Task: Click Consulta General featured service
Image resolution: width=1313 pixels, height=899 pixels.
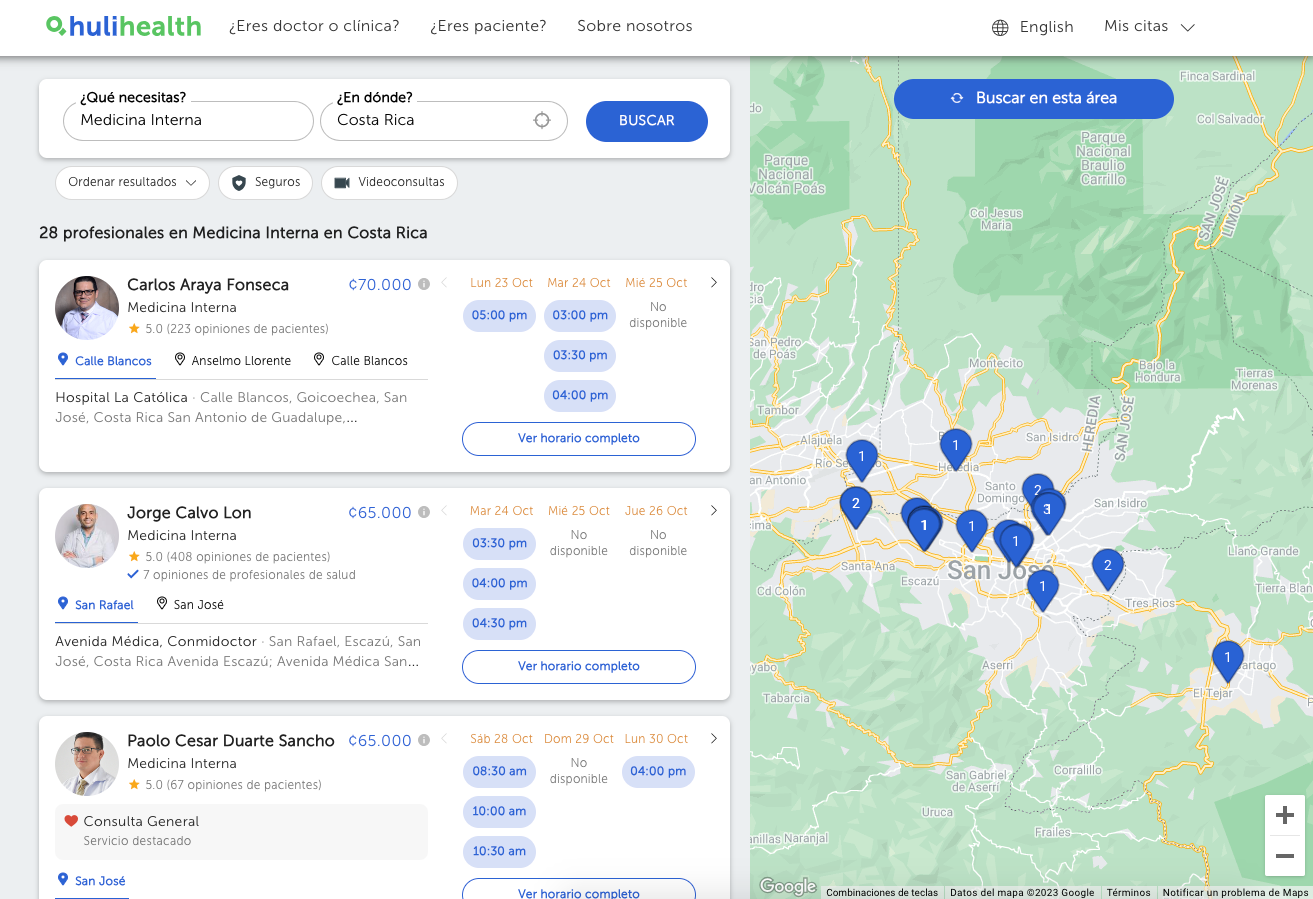Action: pyautogui.click(x=241, y=831)
